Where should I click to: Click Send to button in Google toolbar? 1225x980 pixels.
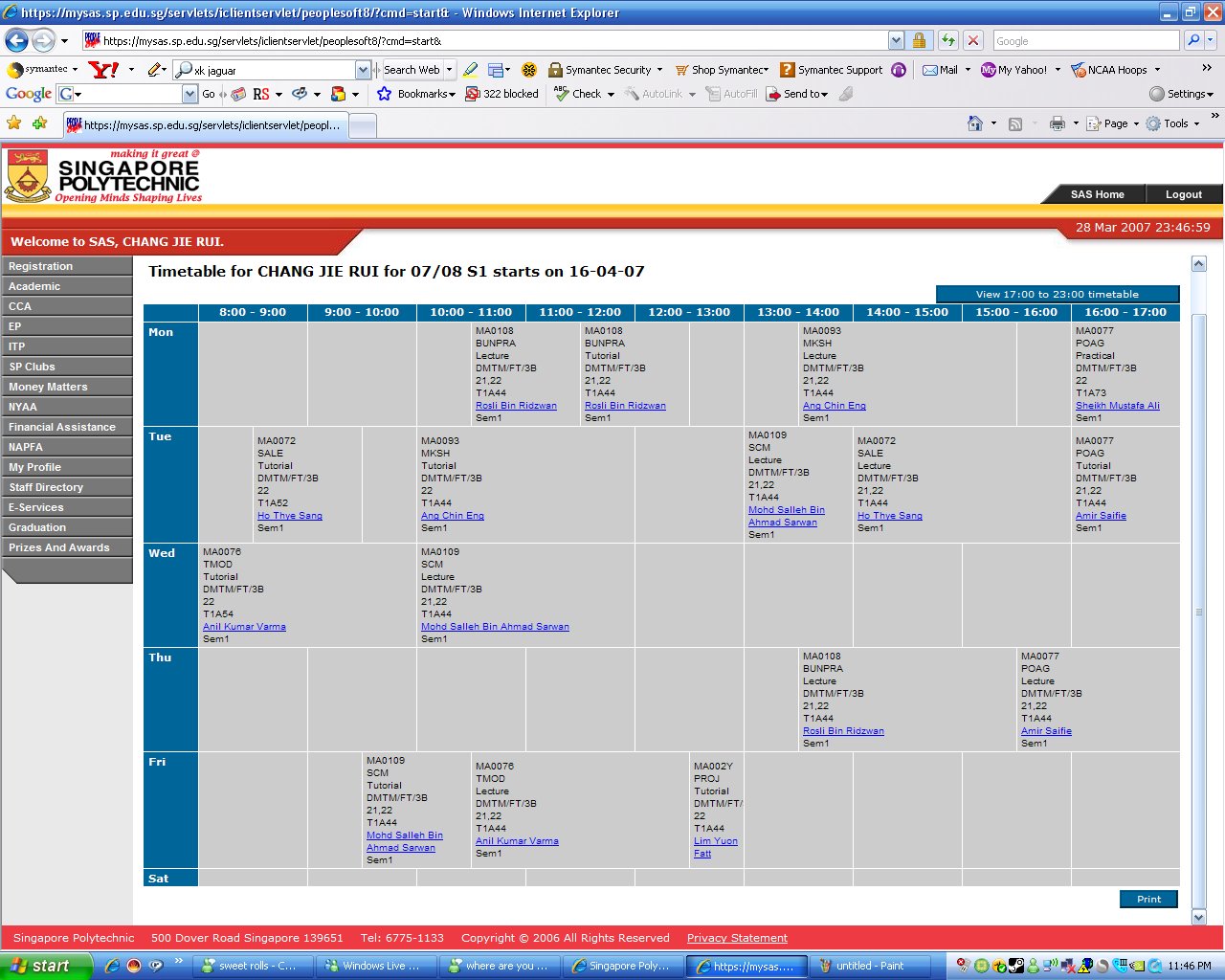pos(796,94)
